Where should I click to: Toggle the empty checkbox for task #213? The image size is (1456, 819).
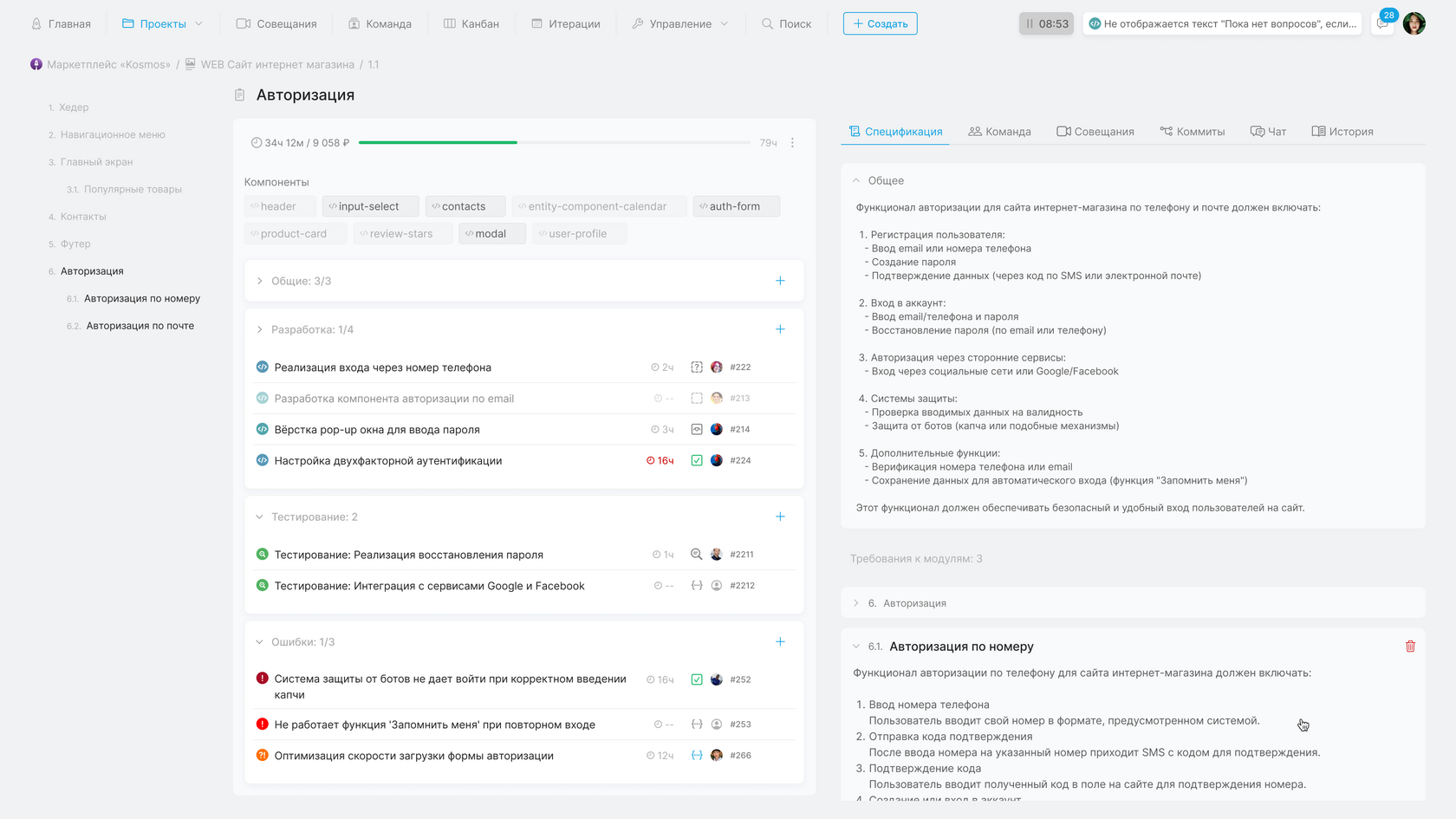point(697,399)
